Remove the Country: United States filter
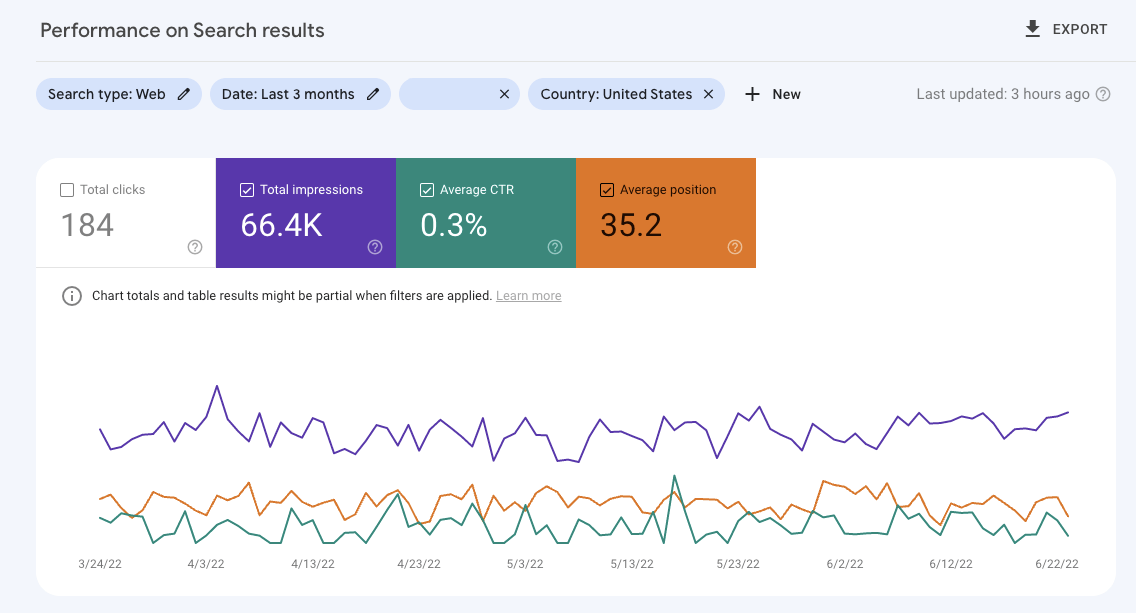The height and width of the screenshot is (613, 1136). coord(708,93)
